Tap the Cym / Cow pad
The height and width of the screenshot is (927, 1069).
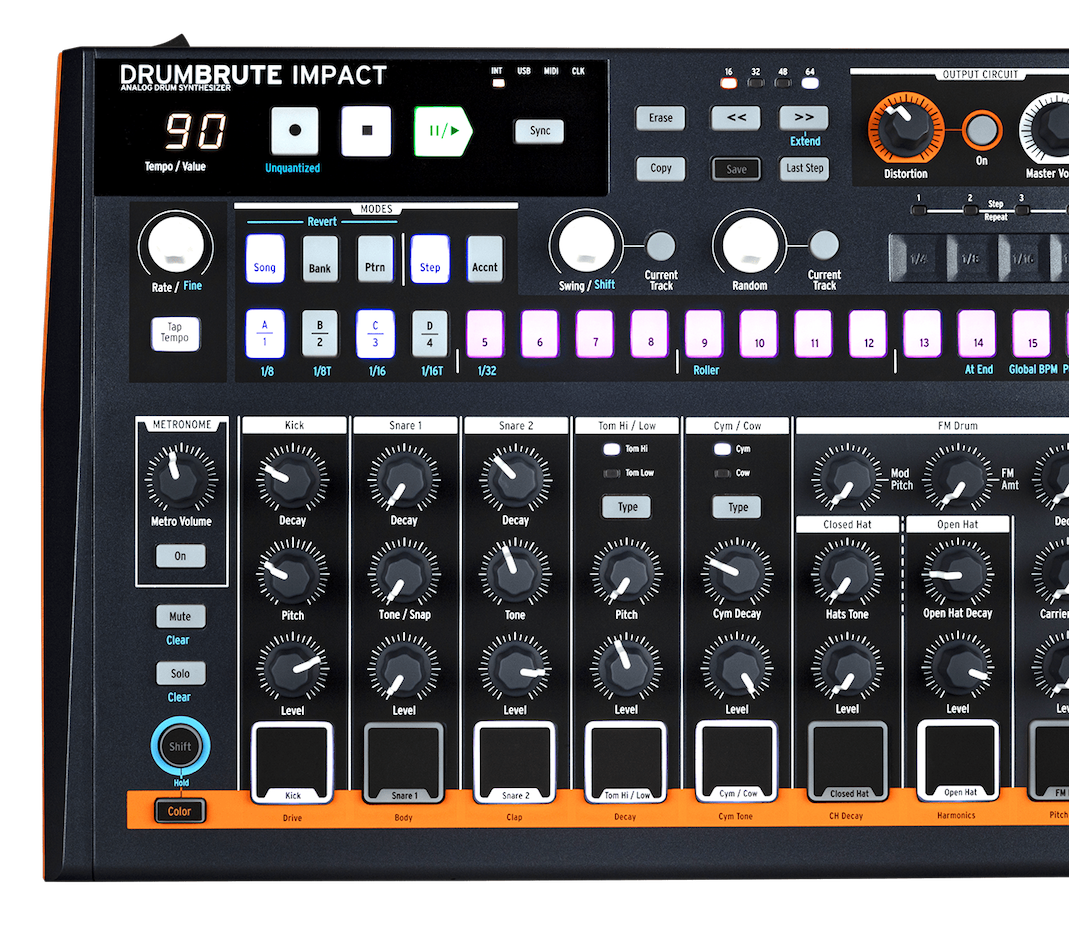[736, 761]
